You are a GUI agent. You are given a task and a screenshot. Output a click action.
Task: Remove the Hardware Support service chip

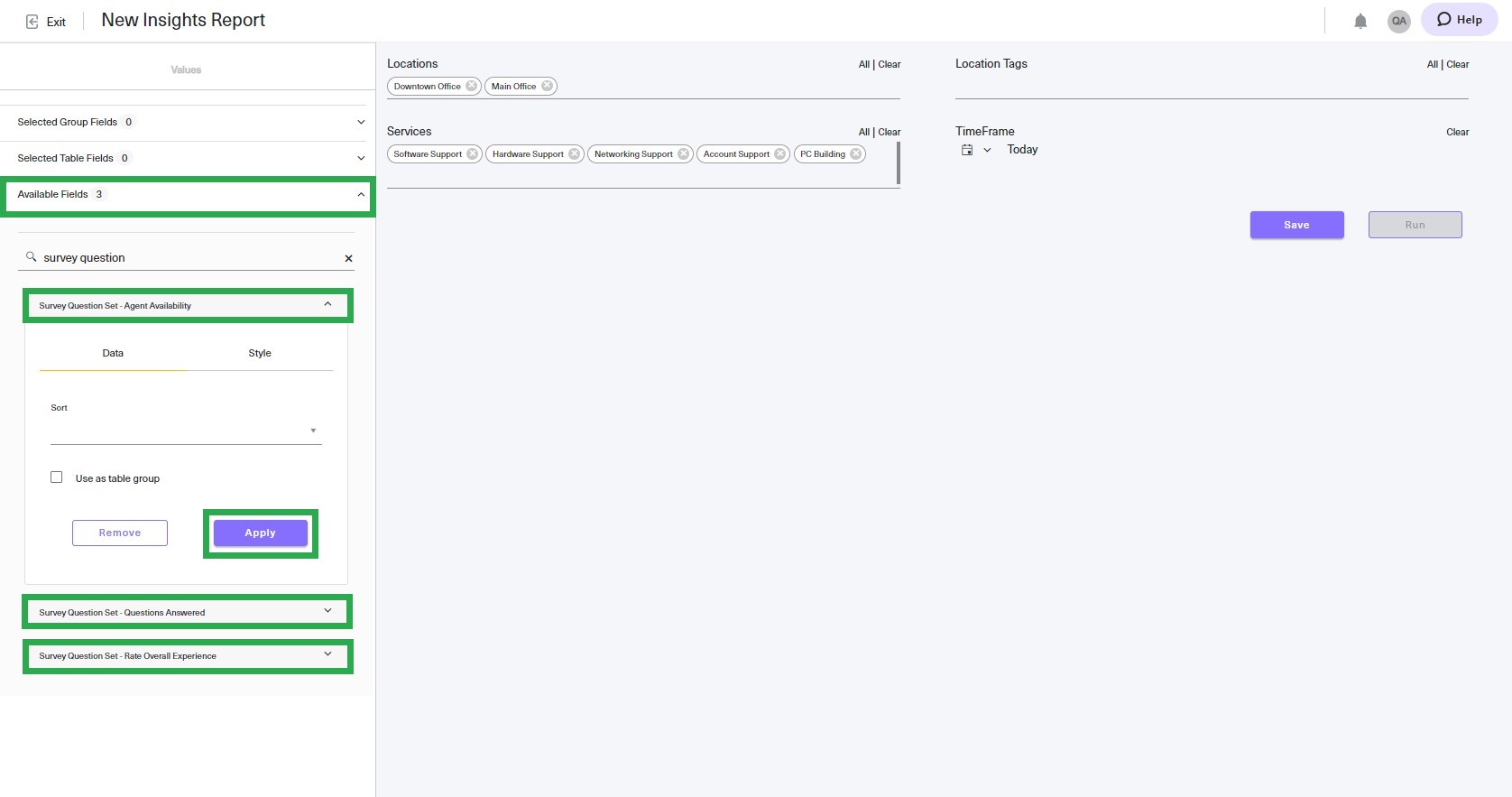coord(574,153)
